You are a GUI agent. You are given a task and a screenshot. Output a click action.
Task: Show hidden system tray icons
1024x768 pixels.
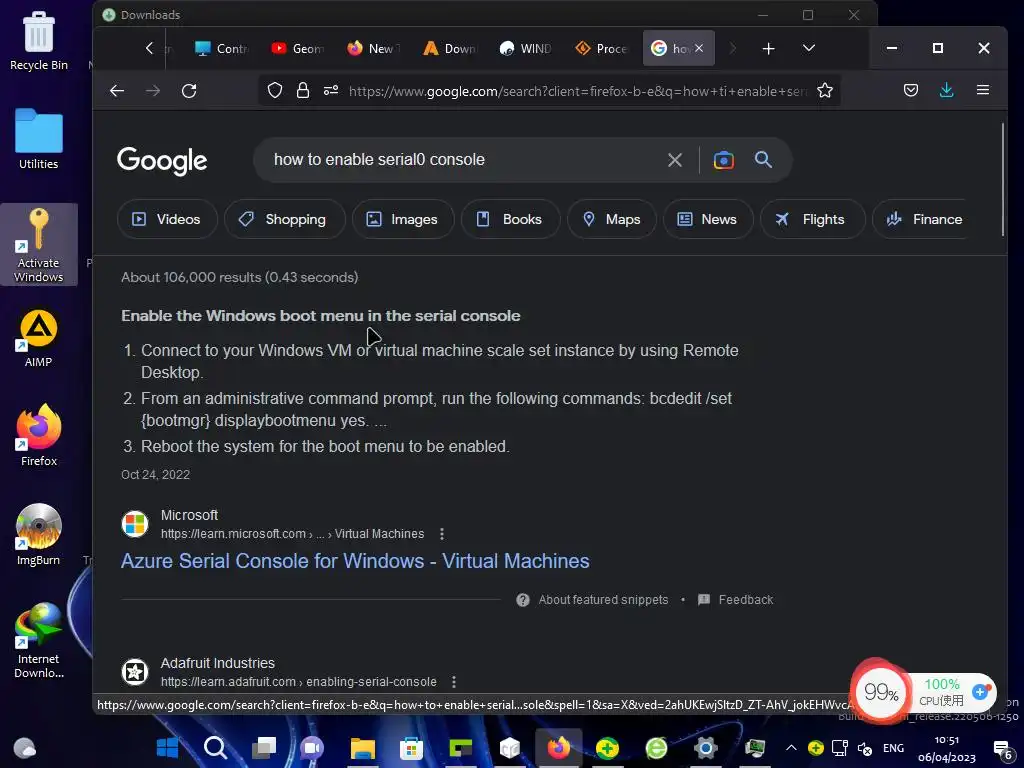coord(791,748)
